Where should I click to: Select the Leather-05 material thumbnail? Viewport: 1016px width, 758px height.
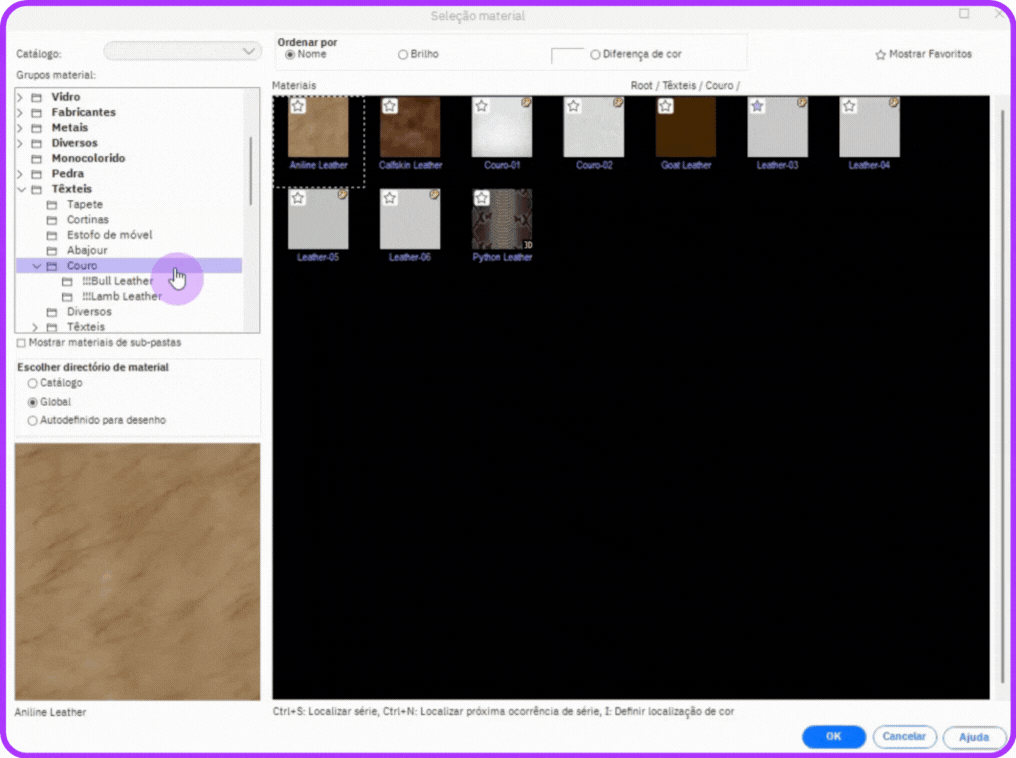tap(318, 220)
